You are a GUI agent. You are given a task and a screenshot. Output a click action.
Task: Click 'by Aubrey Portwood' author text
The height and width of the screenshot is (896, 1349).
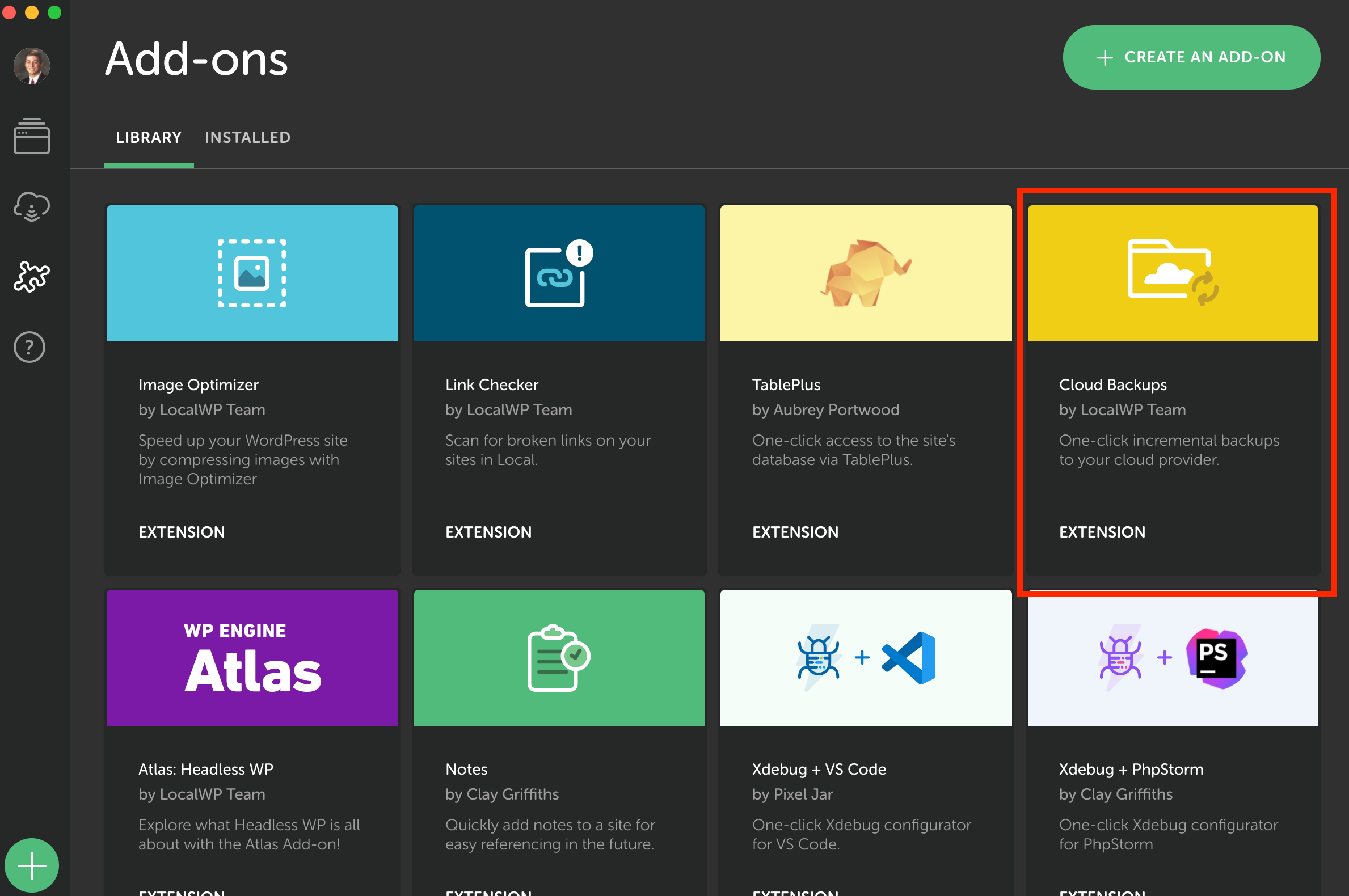coord(825,409)
